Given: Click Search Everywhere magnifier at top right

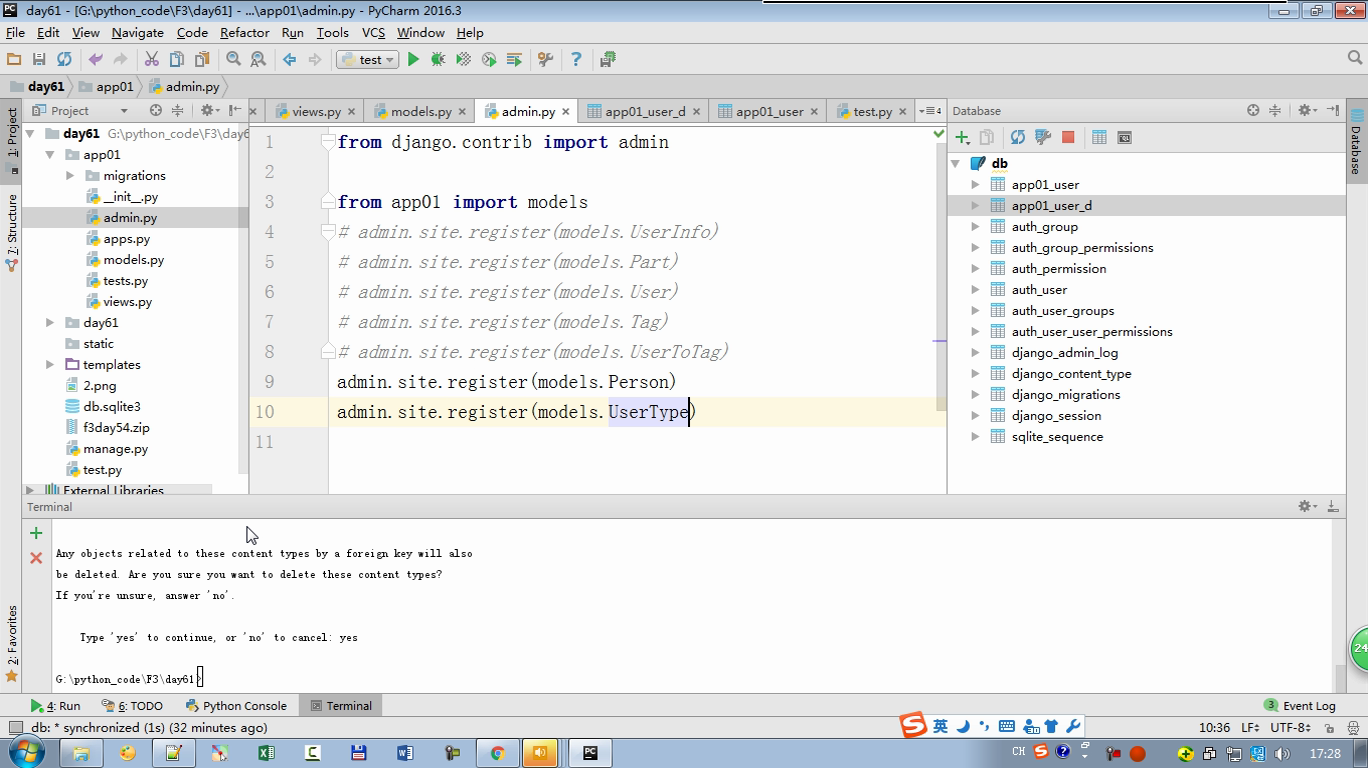Looking at the screenshot, I should [x=1356, y=59].
